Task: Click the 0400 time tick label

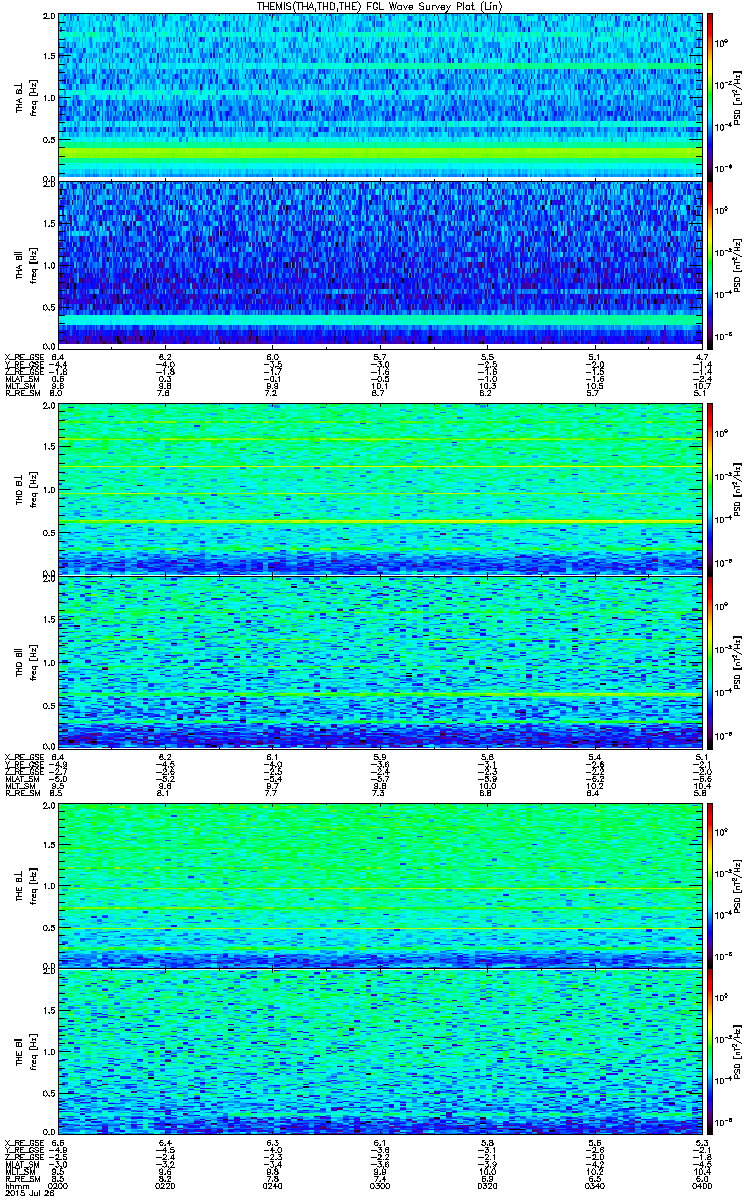Action: pyautogui.click(x=702, y=1185)
